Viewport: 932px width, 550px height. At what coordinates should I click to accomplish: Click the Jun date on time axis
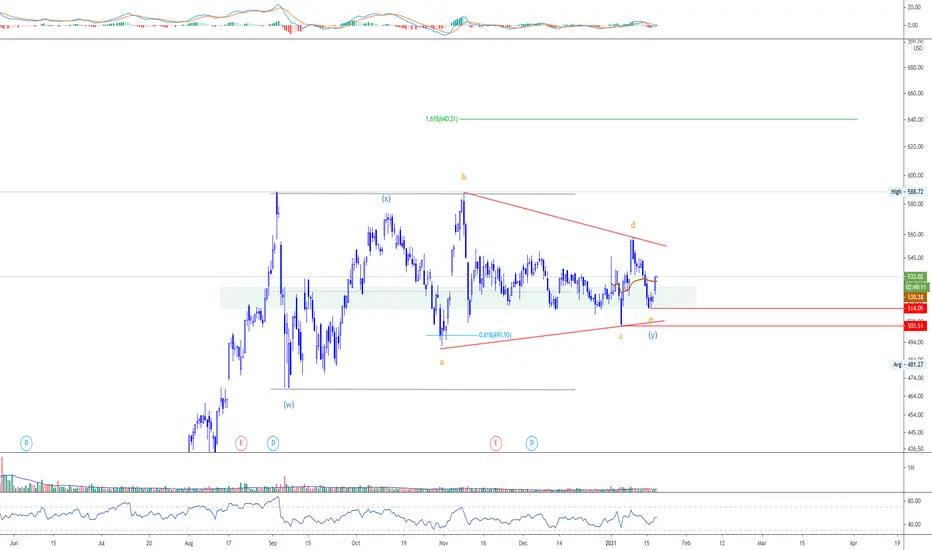(x=14, y=543)
